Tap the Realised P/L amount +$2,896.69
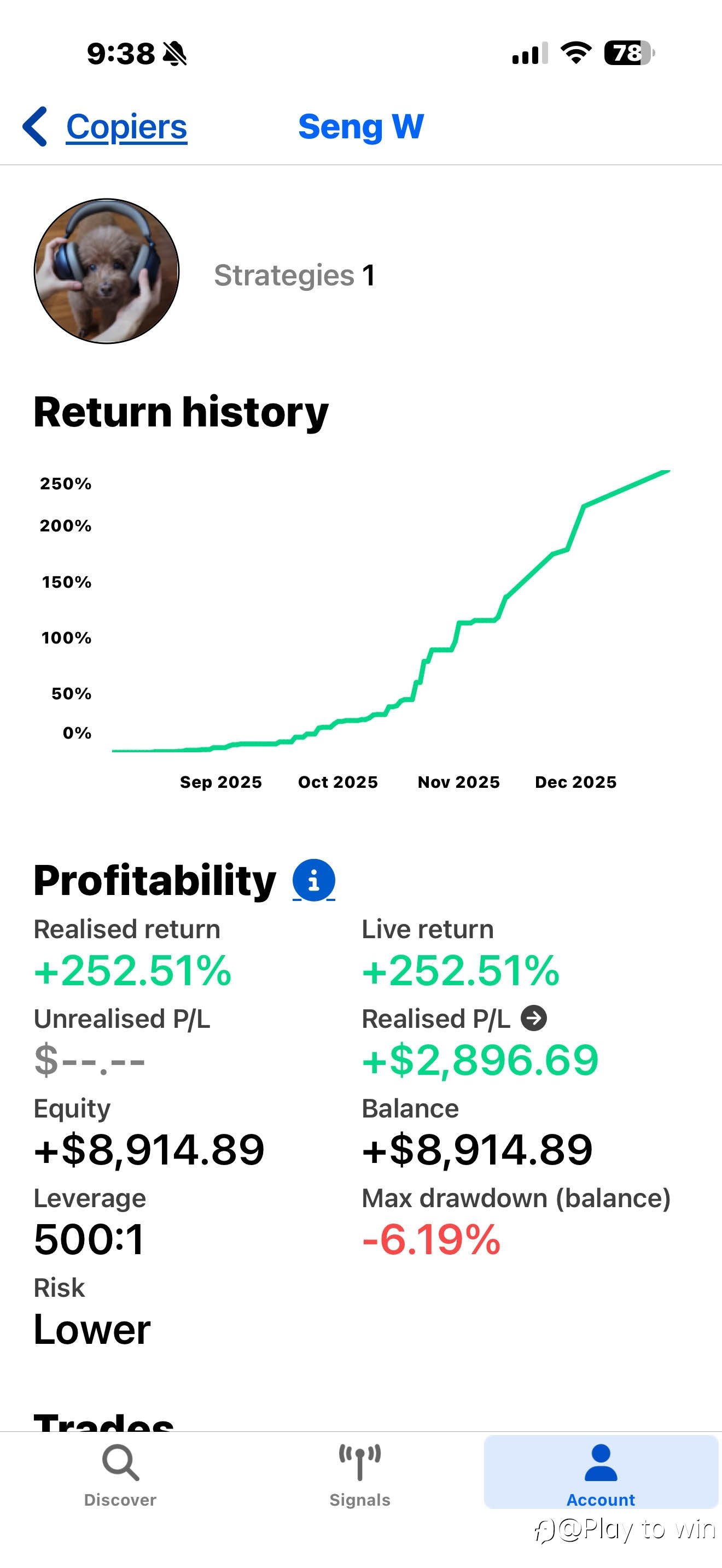 click(480, 1060)
